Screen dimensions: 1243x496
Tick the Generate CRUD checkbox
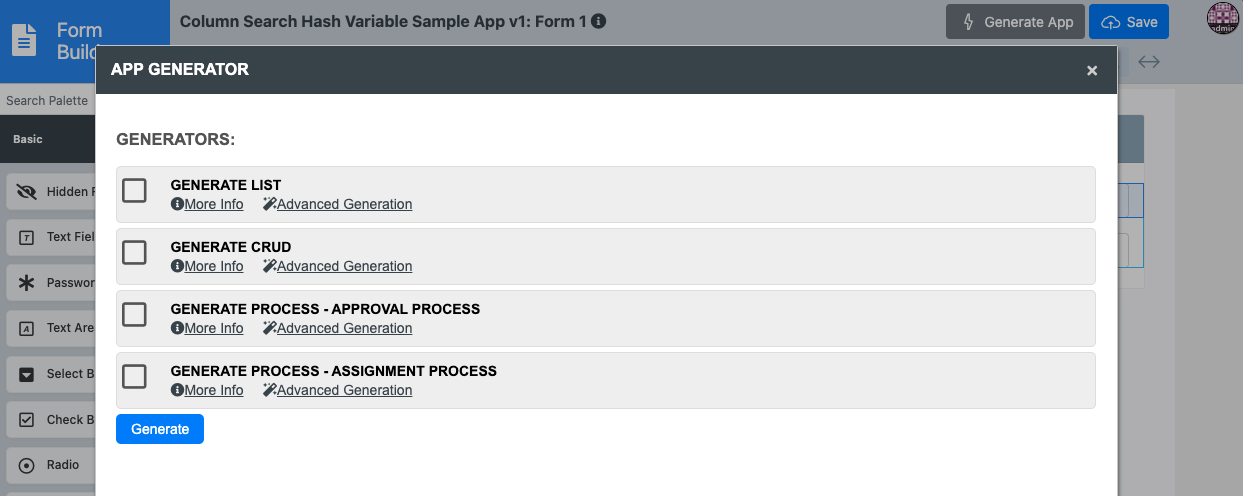tap(134, 253)
